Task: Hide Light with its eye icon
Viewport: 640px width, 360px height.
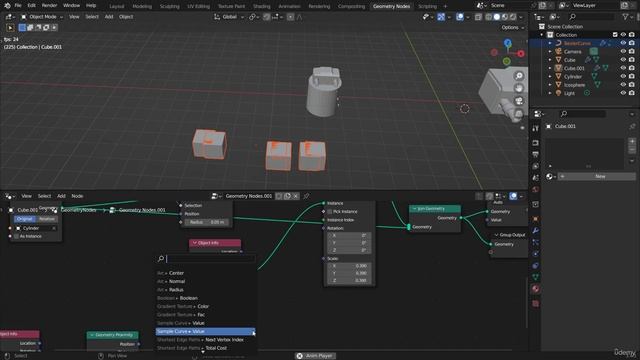Action: 623,93
